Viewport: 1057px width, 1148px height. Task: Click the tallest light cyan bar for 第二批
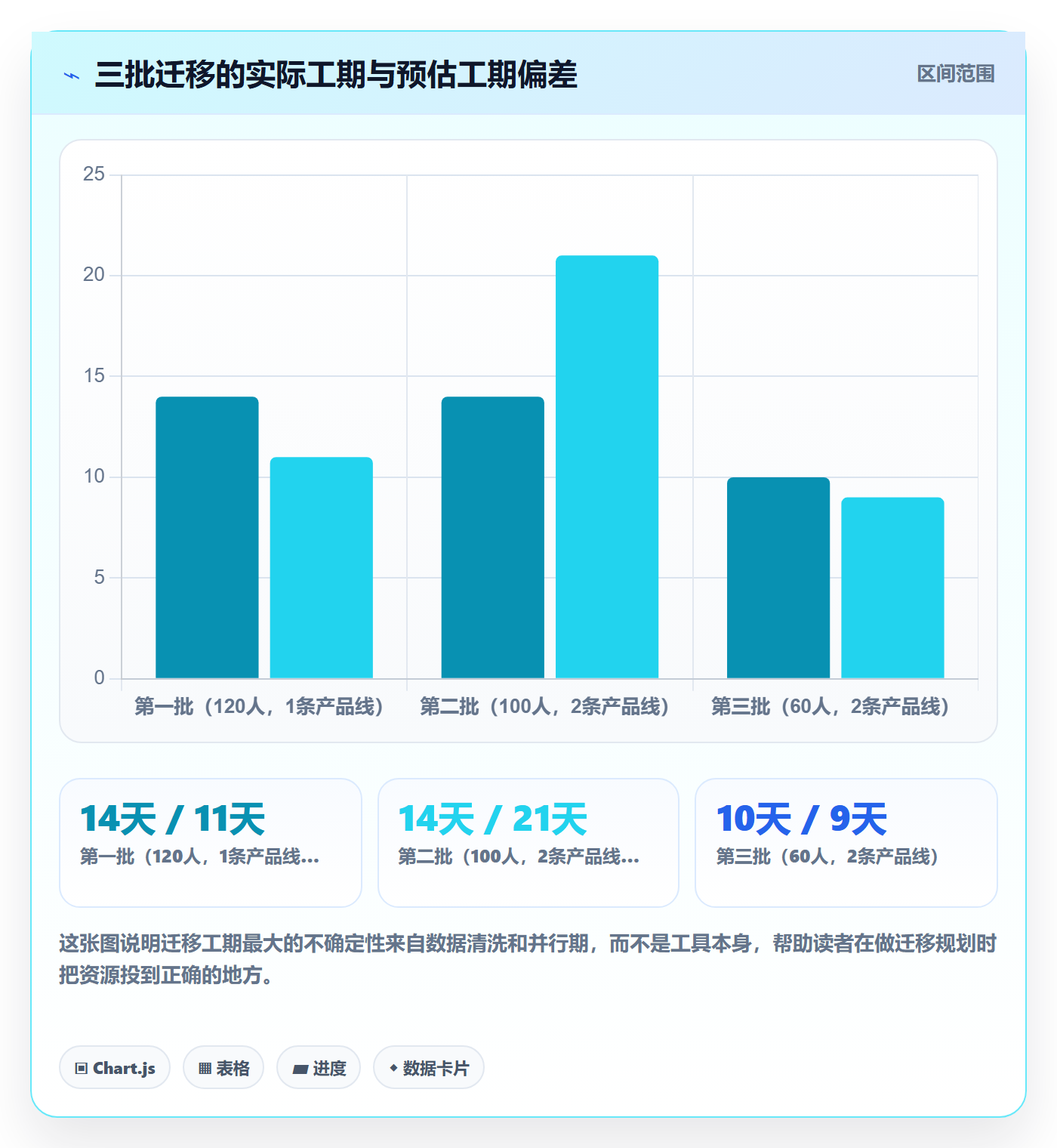click(607, 467)
